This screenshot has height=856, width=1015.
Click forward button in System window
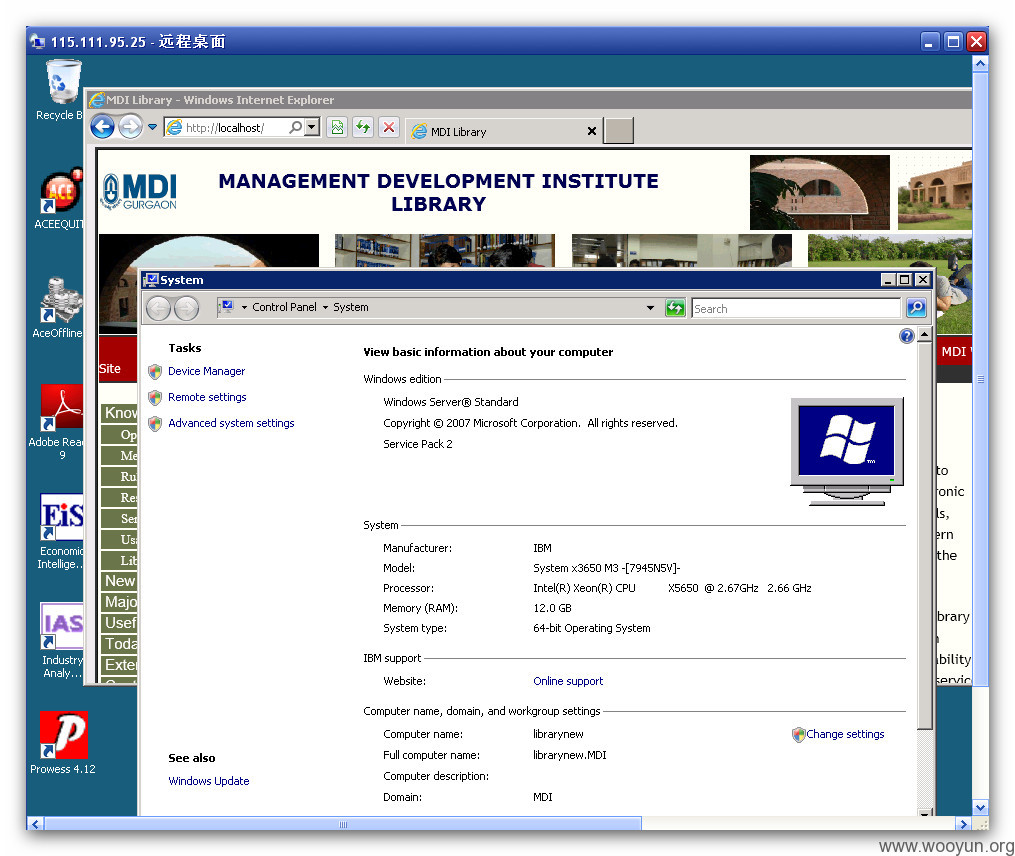(x=186, y=308)
